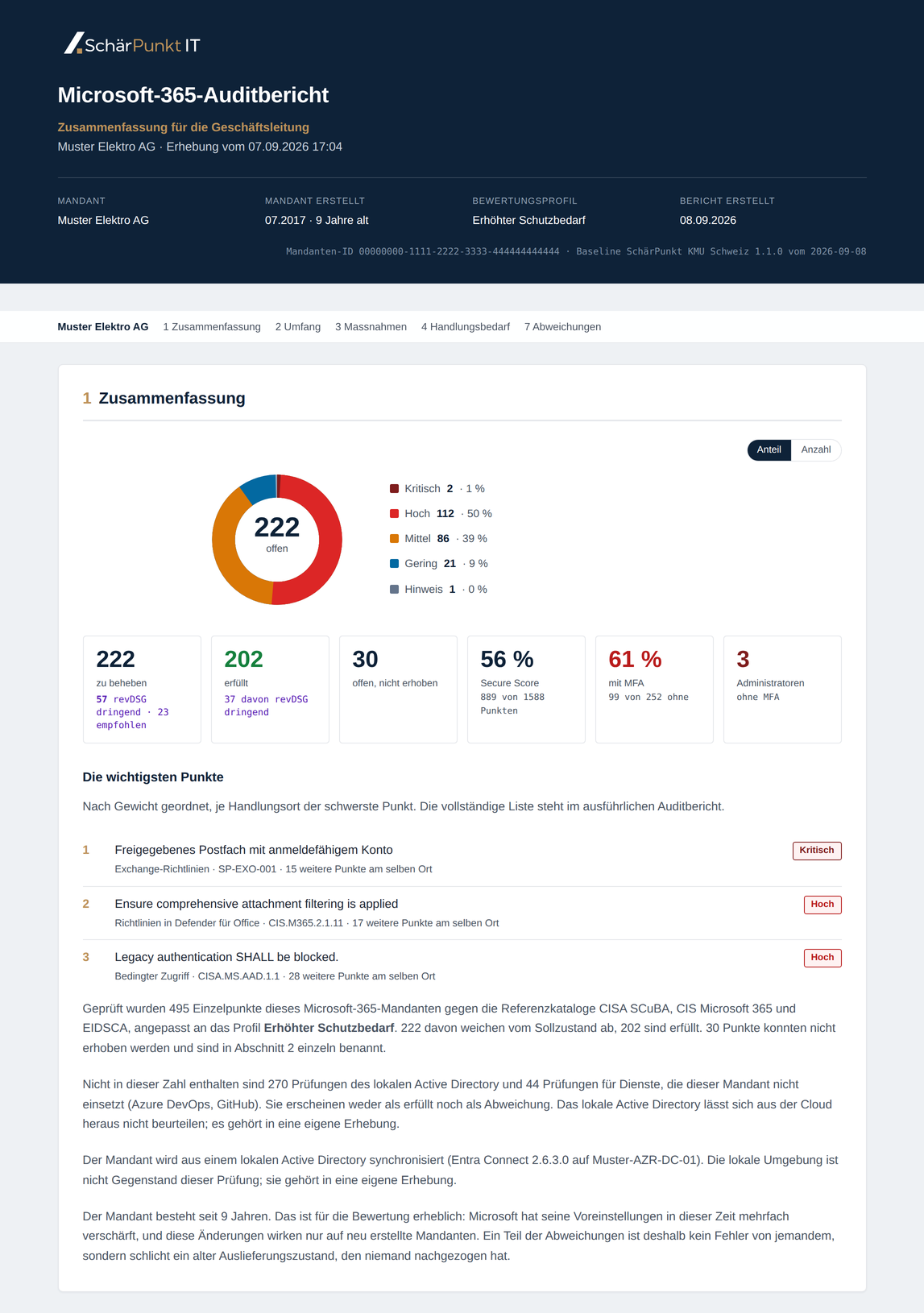Screen dimensions: 924x1313
Task: Jump to section 2 Umfang
Action: (x=298, y=327)
